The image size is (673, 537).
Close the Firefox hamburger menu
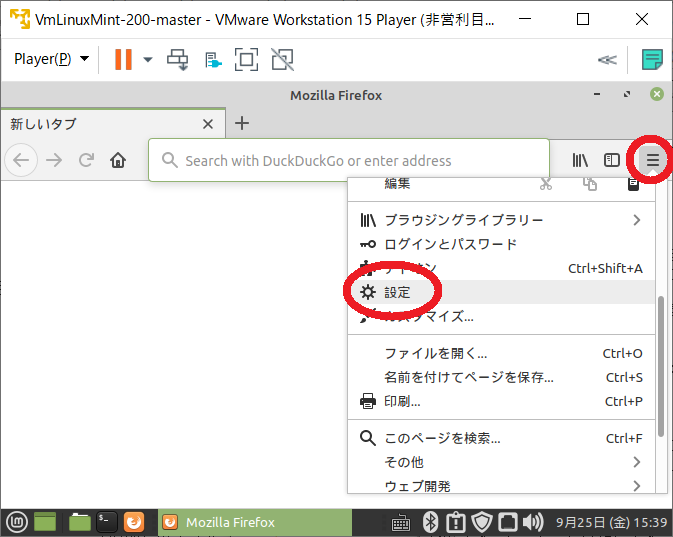[x=652, y=160]
